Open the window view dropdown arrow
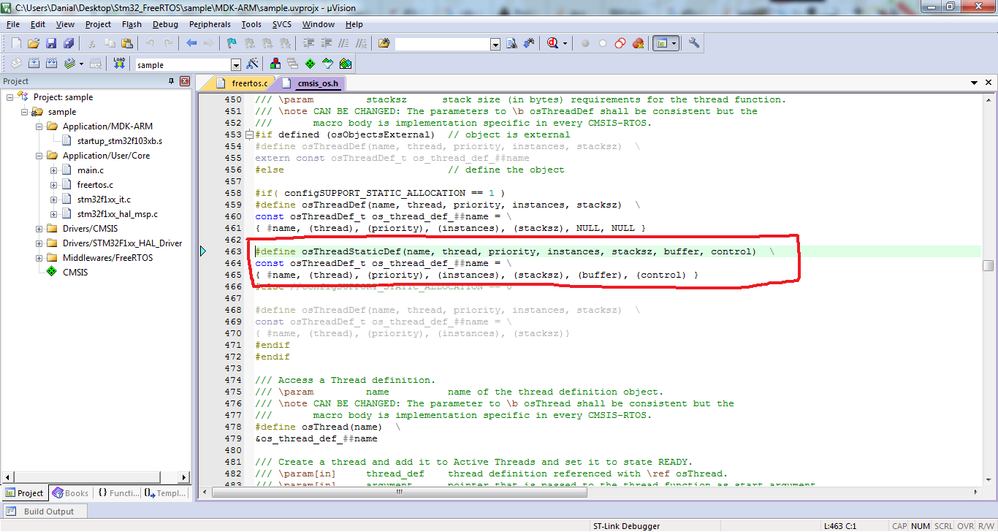Screen dimensions: 998x532 (x=674, y=44)
